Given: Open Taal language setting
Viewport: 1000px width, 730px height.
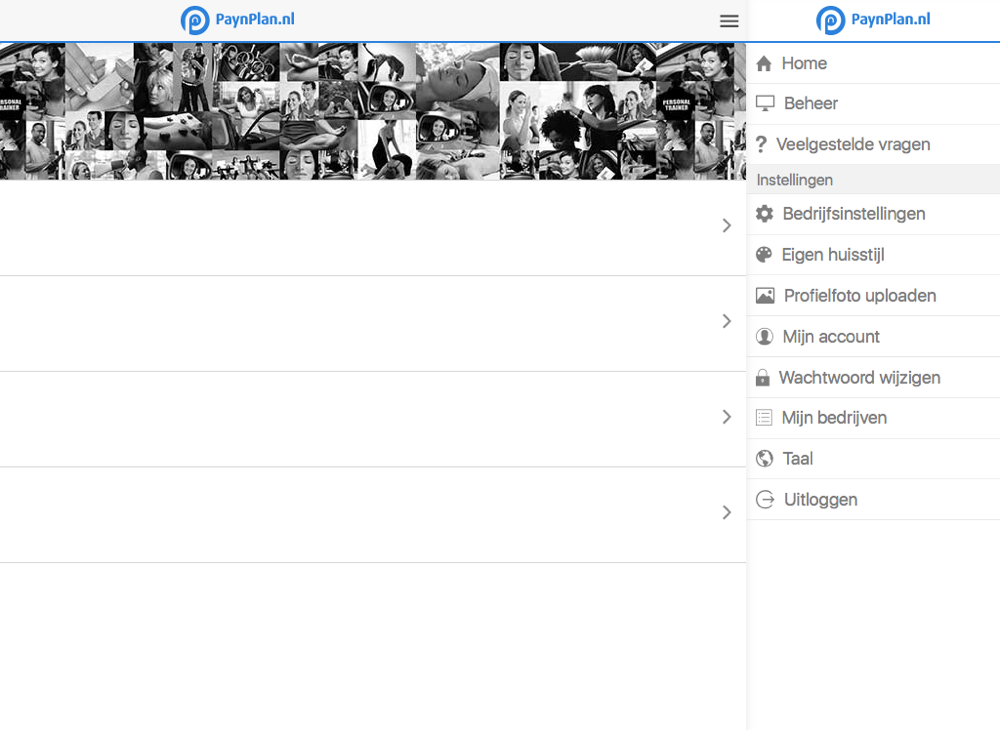Looking at the screenshot, I should tap(873, 459).
